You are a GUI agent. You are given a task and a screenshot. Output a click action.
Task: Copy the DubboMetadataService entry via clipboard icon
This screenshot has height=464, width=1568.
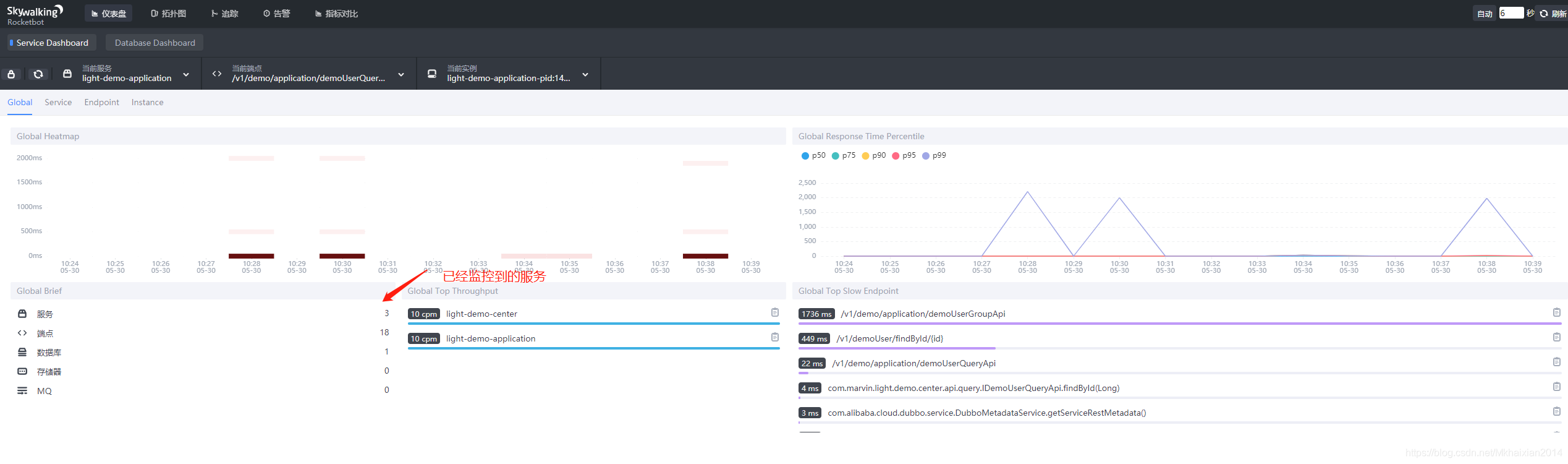1557,411
